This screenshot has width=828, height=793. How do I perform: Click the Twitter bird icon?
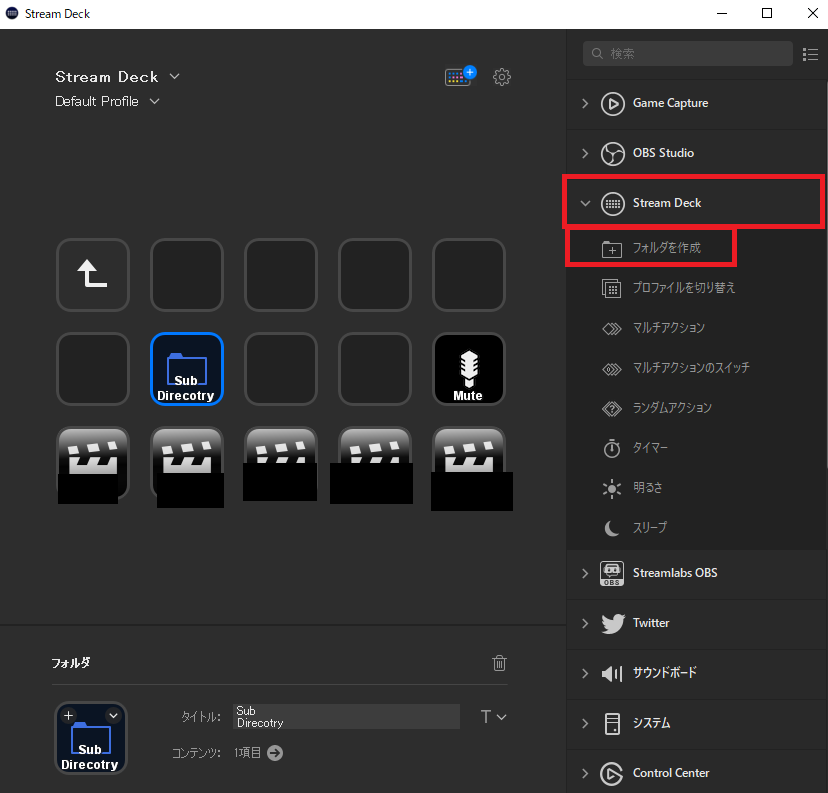[613, 624]
